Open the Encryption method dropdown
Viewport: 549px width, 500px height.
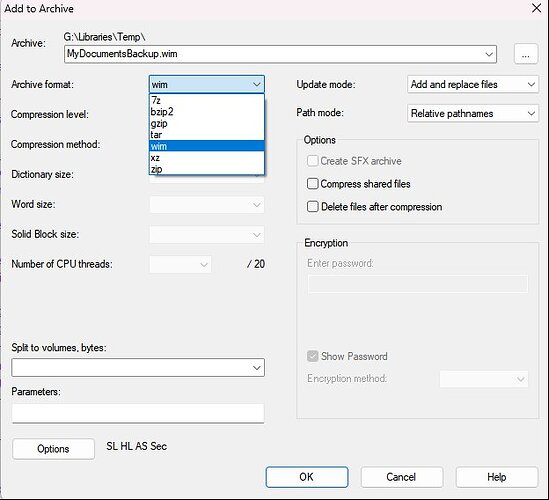[484, 379]
